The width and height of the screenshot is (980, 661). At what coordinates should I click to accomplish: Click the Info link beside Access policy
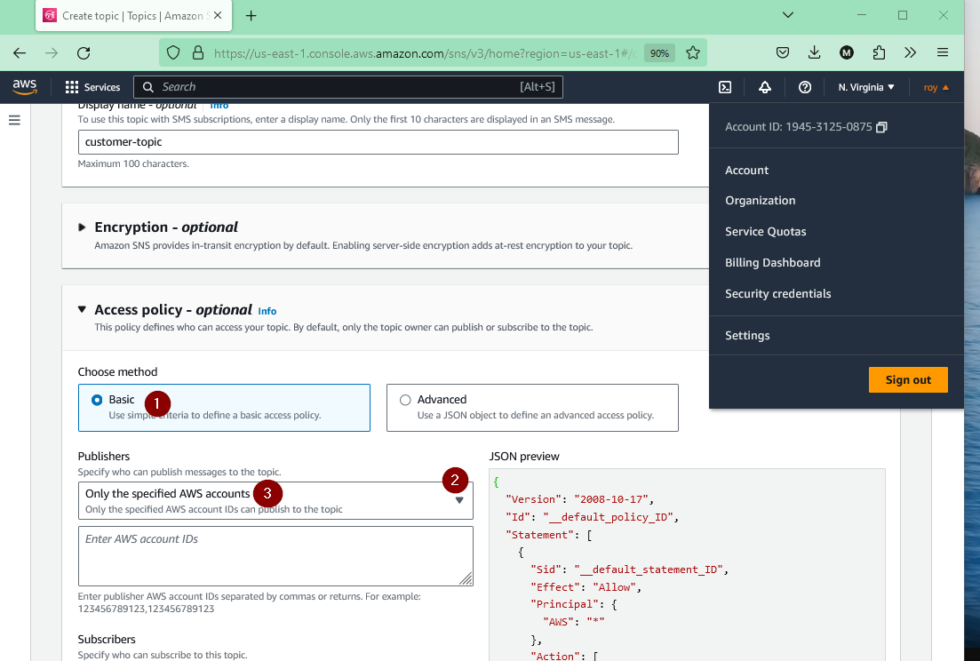tap(267, 311)
